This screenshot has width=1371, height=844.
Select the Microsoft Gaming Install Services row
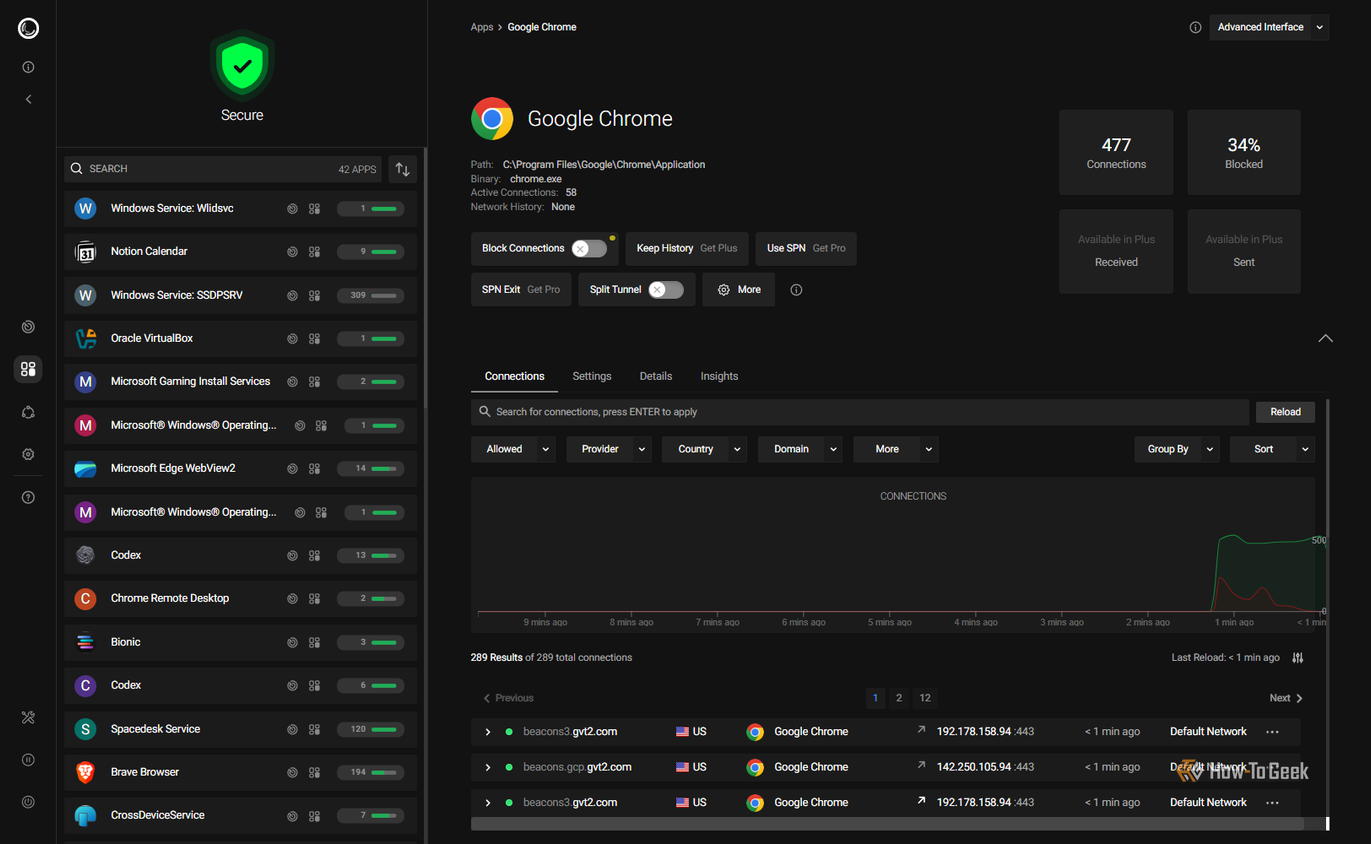coord(241,382)
